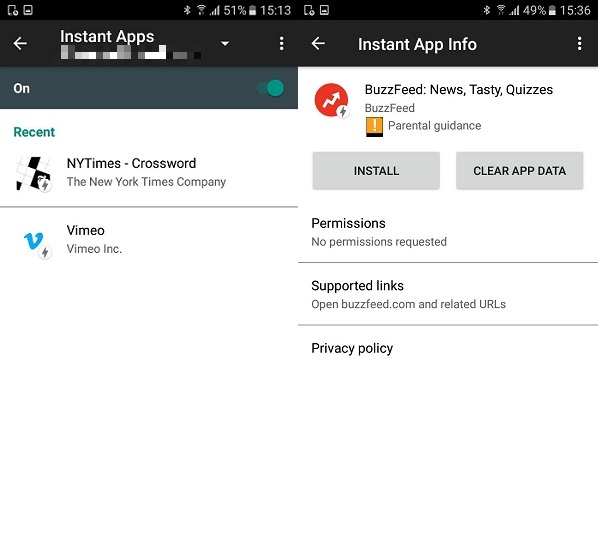This screenshot has width=598, height=533.
Task: Go back from Instant App Info screen
Action: point(318,43)
